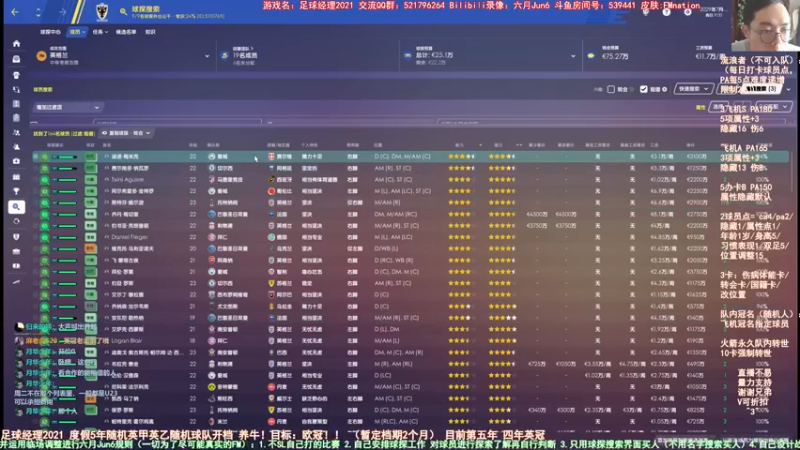Open the view selector dropdown above player list

(127, 133)
